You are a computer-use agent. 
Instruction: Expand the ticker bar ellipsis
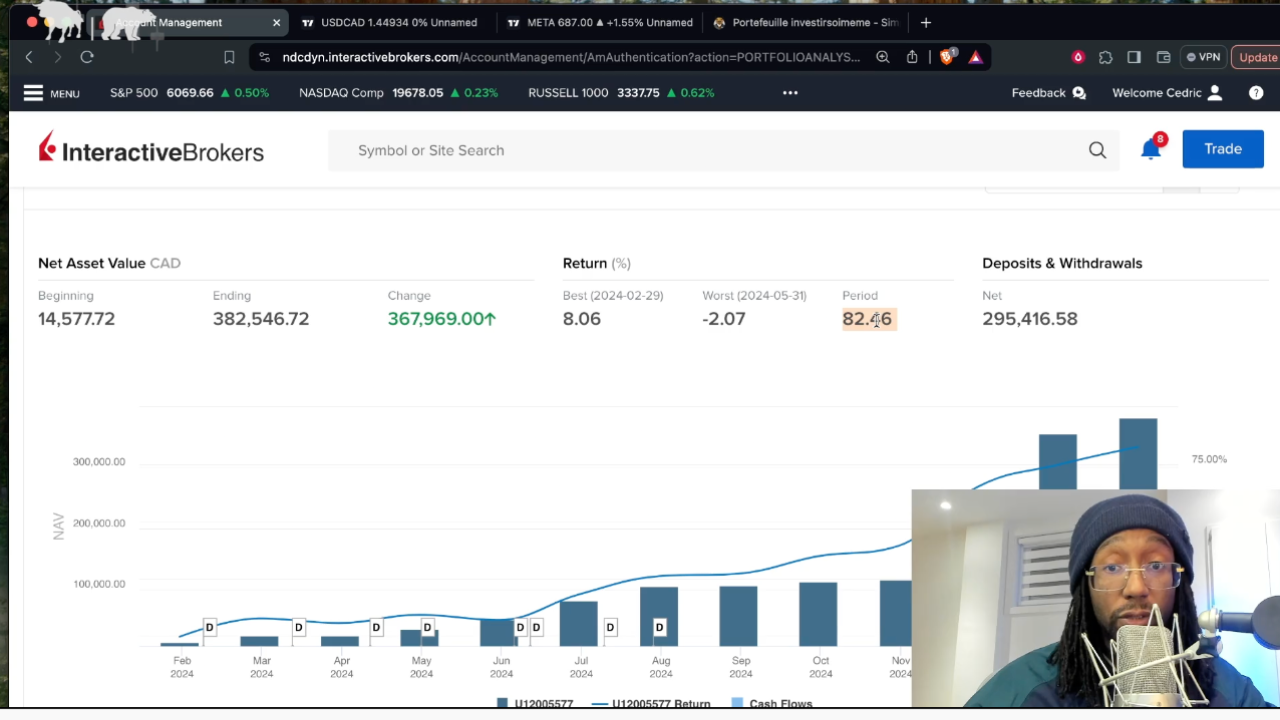(x=790, y=93)
